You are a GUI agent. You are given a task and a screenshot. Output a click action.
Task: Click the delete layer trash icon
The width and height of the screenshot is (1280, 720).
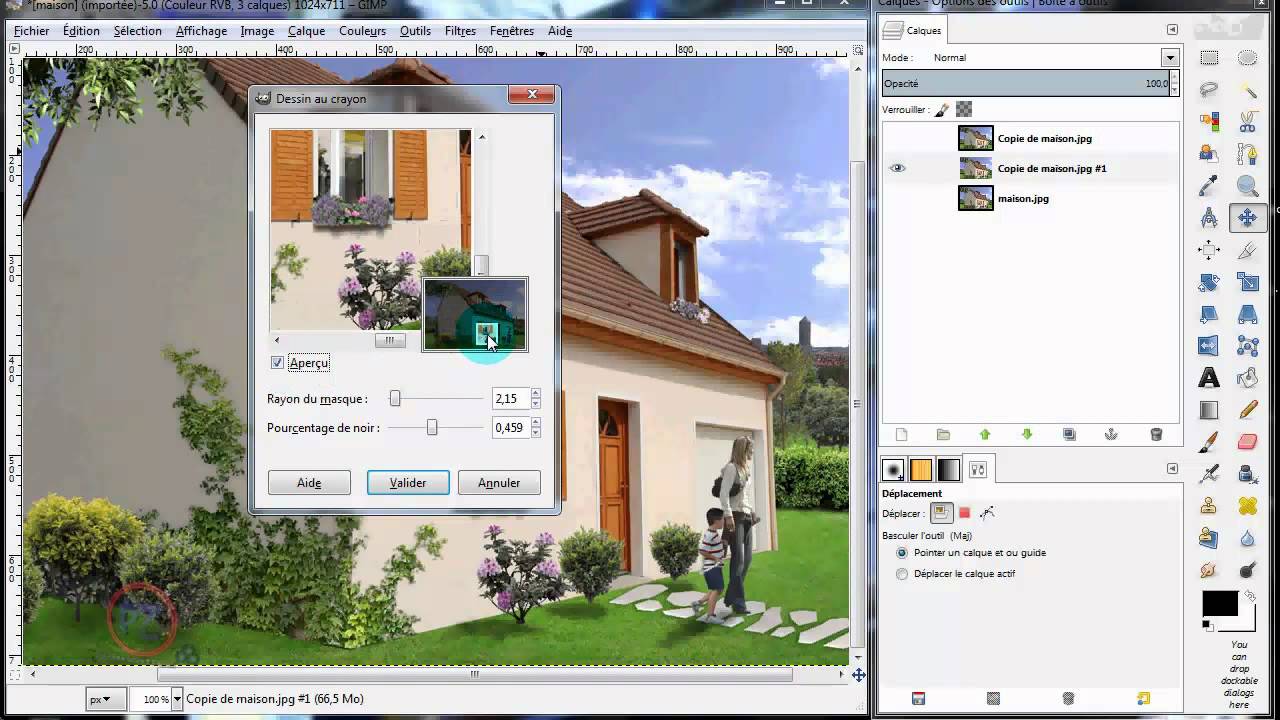click(1156, 434)
